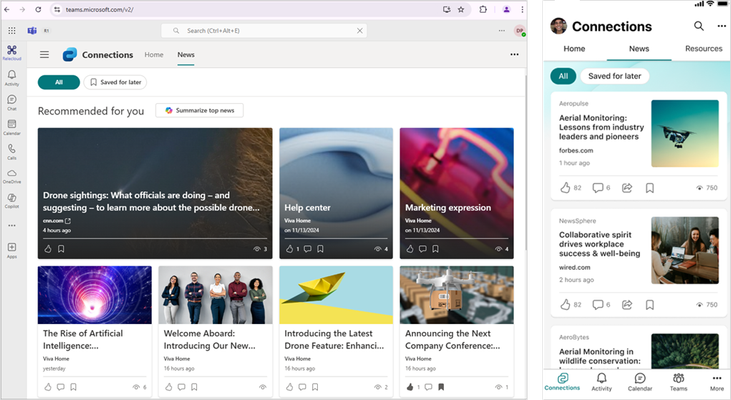Like the Collaborative spirit article on mobile
The image size is (731, 400).
(x=565, y=304)
